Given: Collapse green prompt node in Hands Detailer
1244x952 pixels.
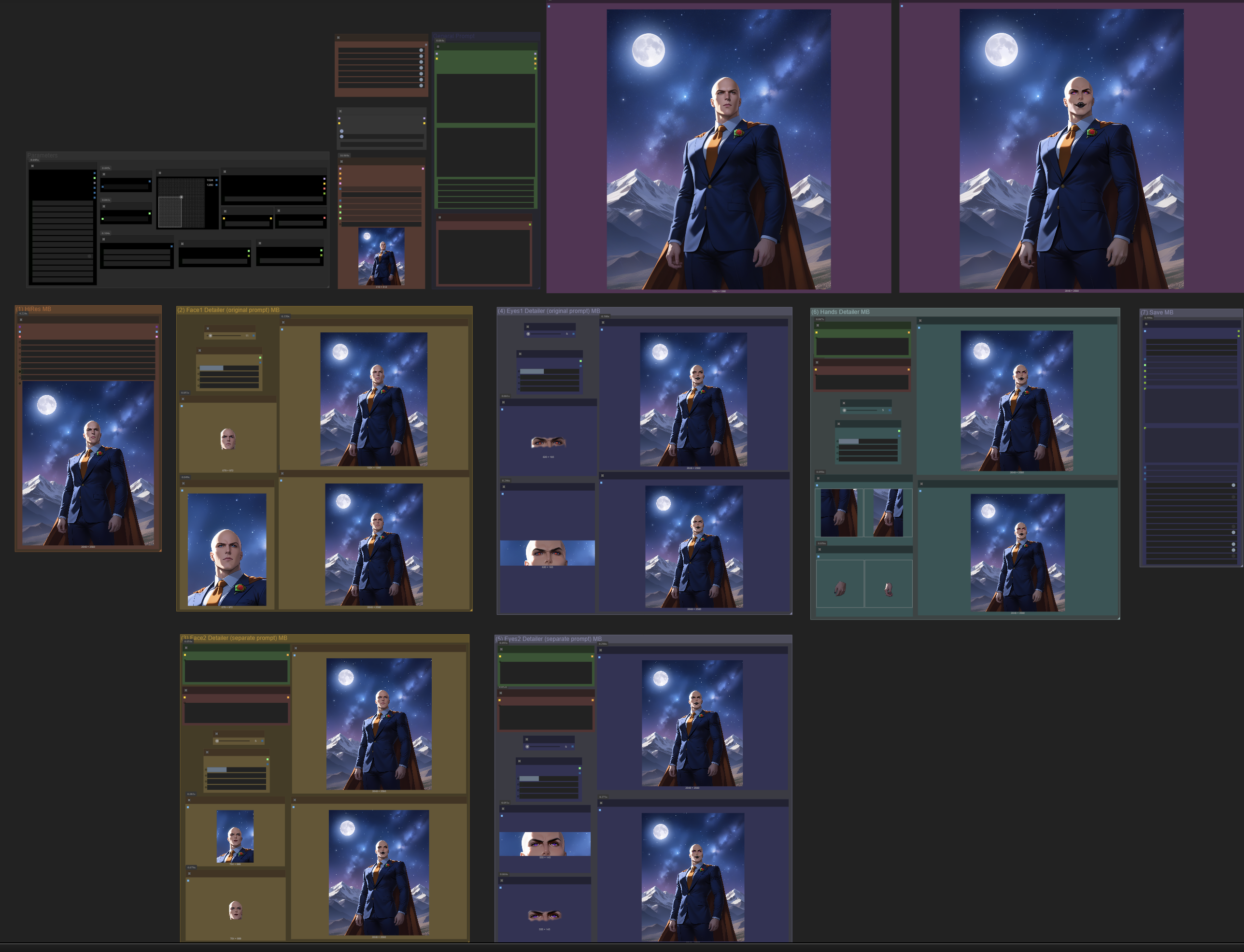Looking at the screenshot, I should coord(818,325).
